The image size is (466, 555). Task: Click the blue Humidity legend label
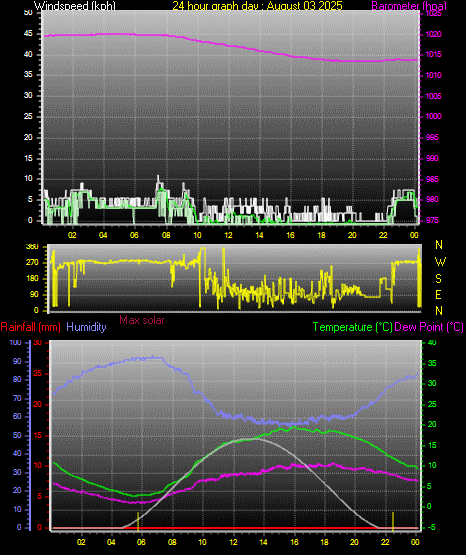pyautogui.click(x=86, y=327)
